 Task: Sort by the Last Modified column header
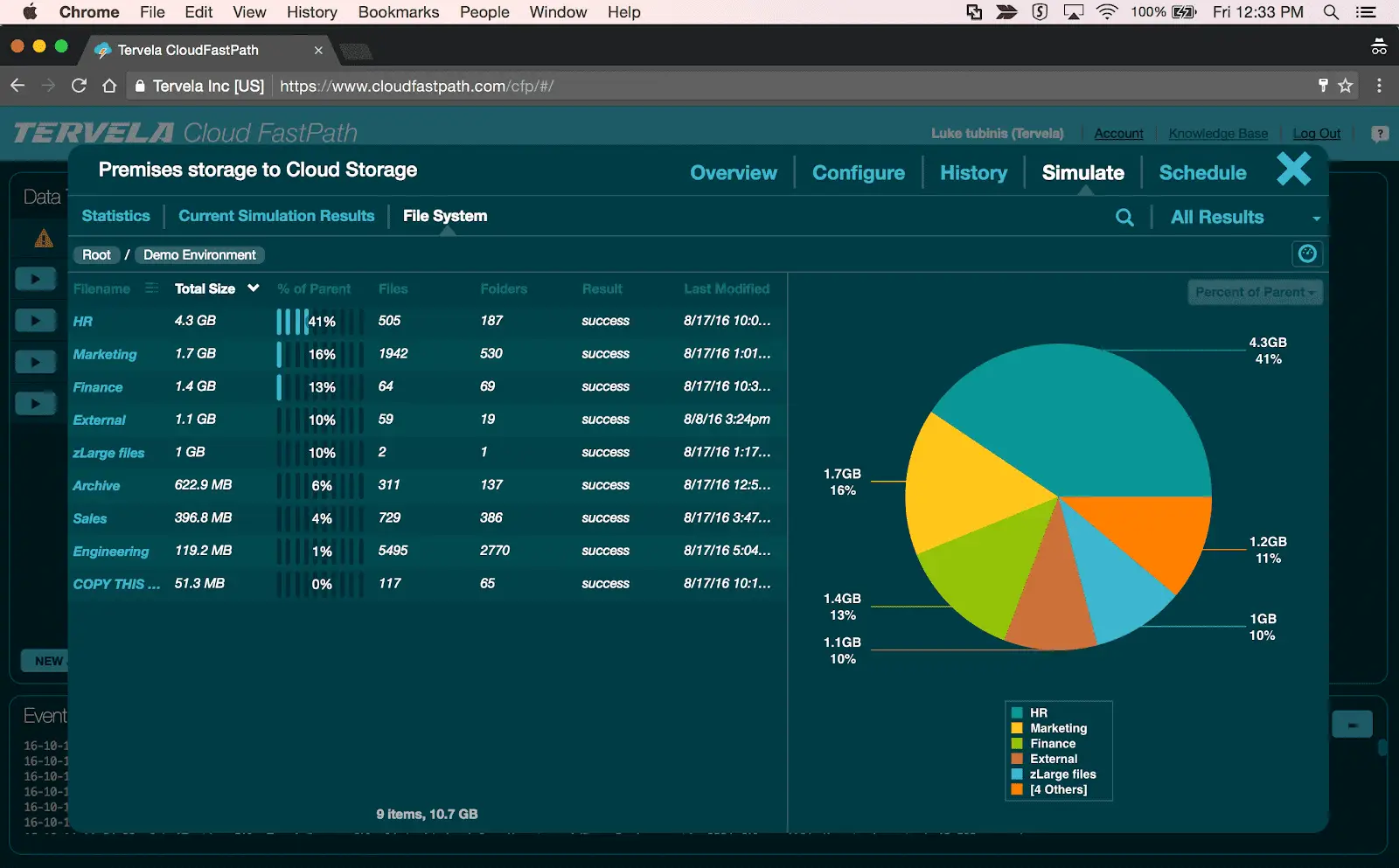tap(727, 288)
